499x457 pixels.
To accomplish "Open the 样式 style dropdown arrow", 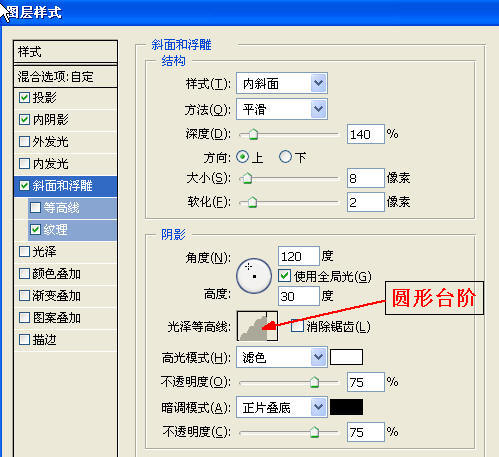I will (319, 83).
